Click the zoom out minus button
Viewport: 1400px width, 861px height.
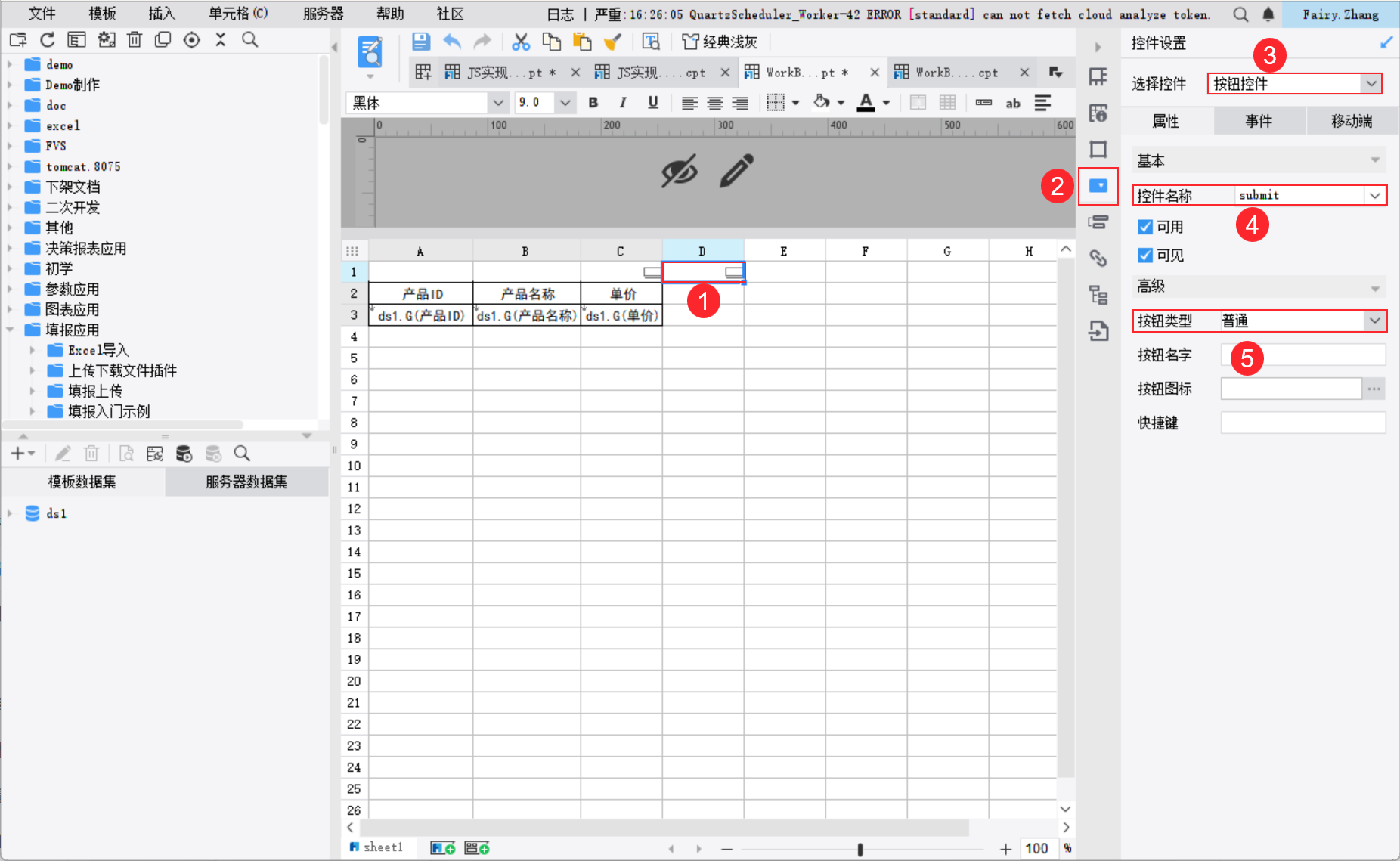point(726,849)
